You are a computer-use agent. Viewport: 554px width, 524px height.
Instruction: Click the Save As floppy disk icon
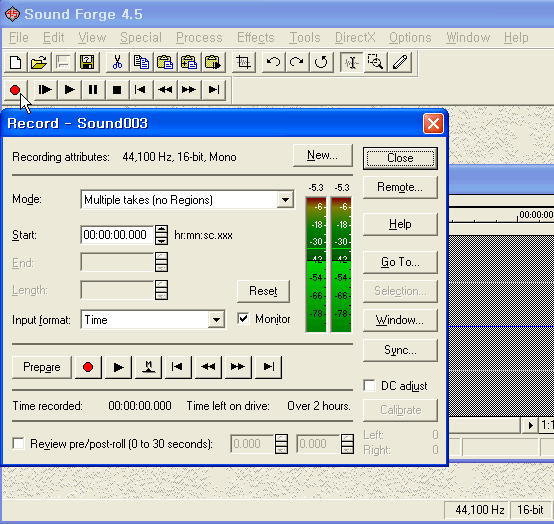[x=87, y=63]
